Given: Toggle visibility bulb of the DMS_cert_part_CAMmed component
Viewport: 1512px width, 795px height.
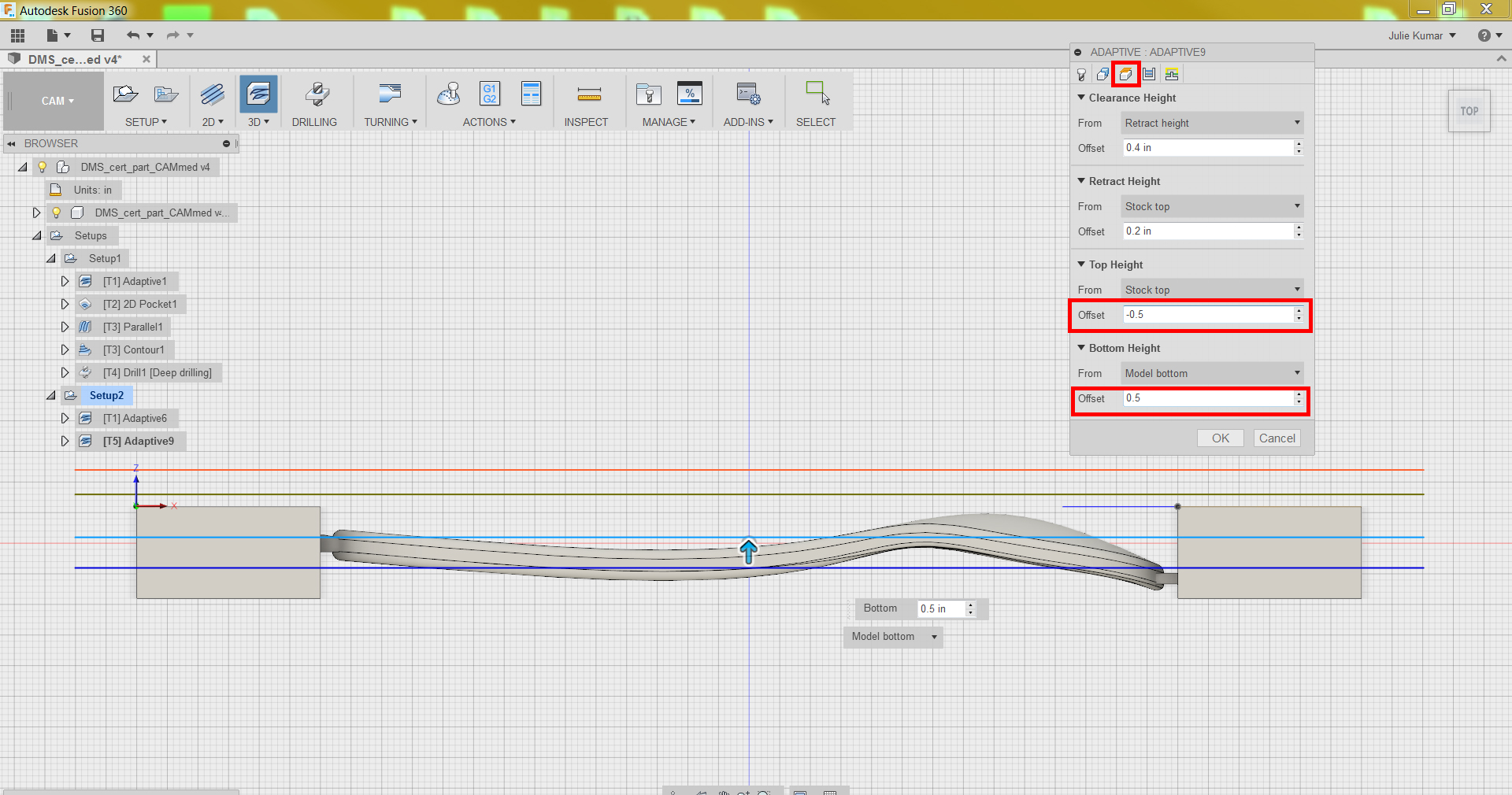Looking at the screenshot, I should (57, 213).
